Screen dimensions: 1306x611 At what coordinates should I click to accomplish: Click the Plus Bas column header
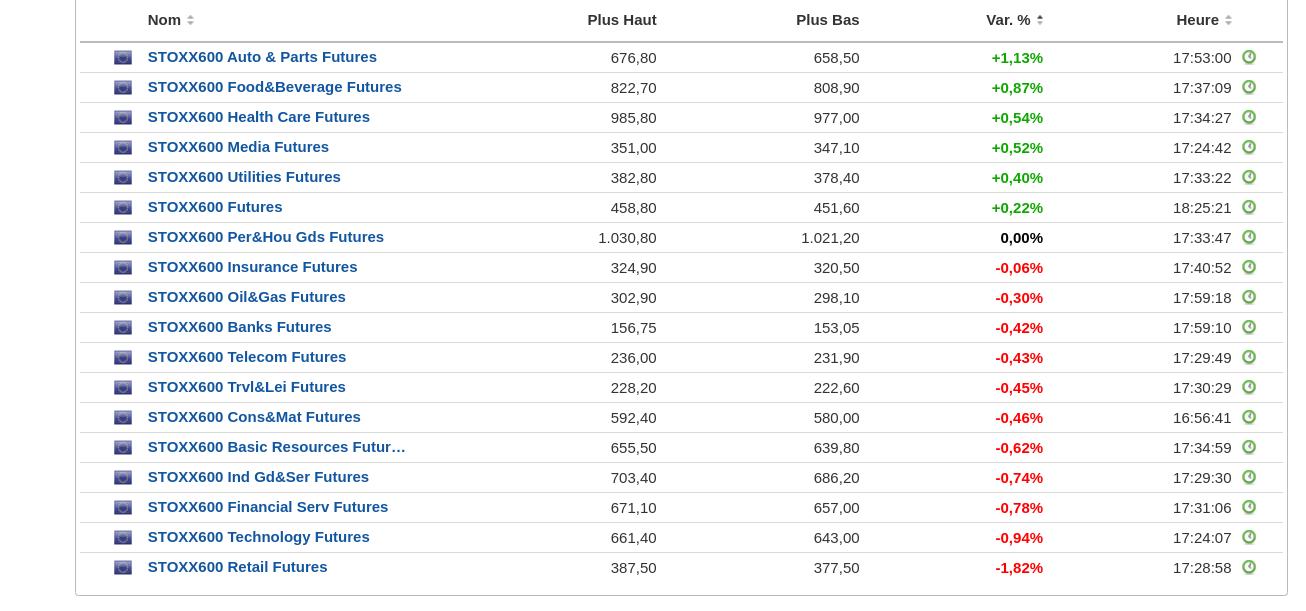(827, 20)
